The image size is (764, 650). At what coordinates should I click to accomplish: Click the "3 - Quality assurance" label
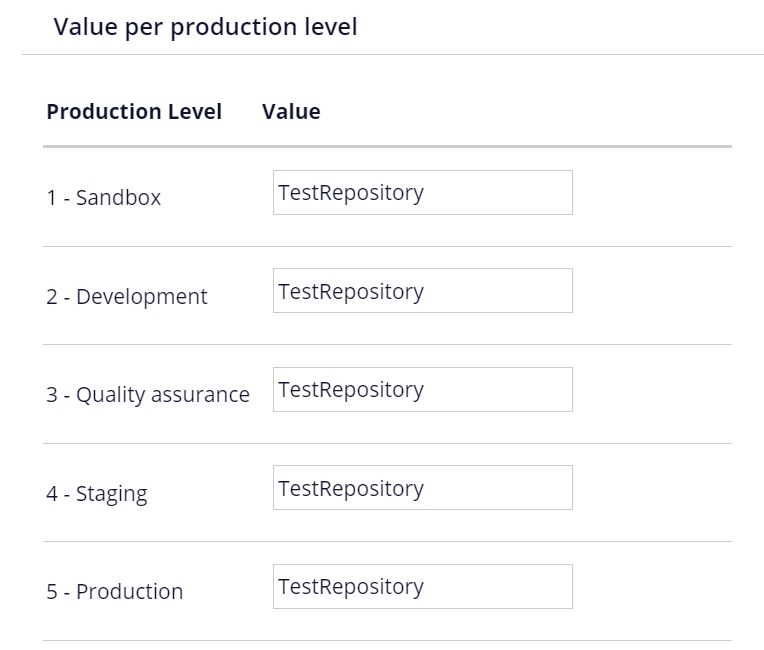147,395
